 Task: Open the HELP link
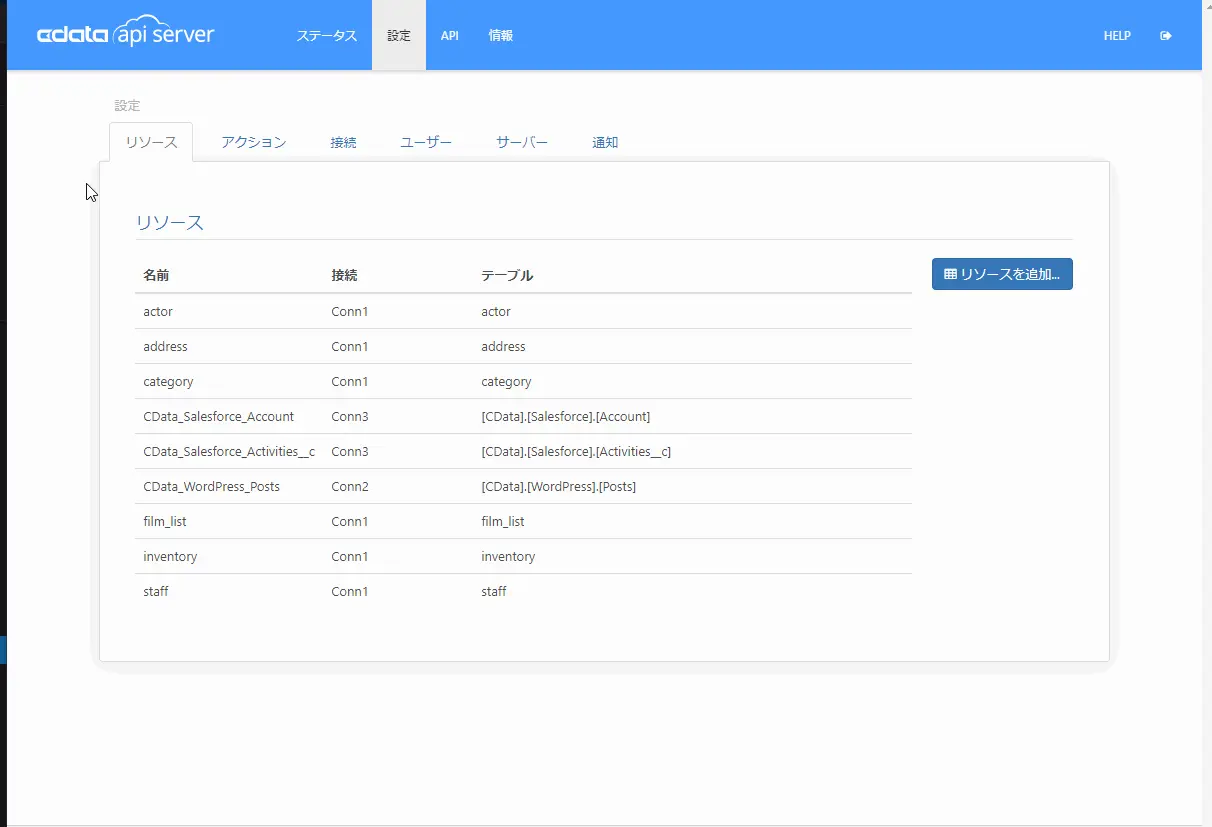(1117, 35)
